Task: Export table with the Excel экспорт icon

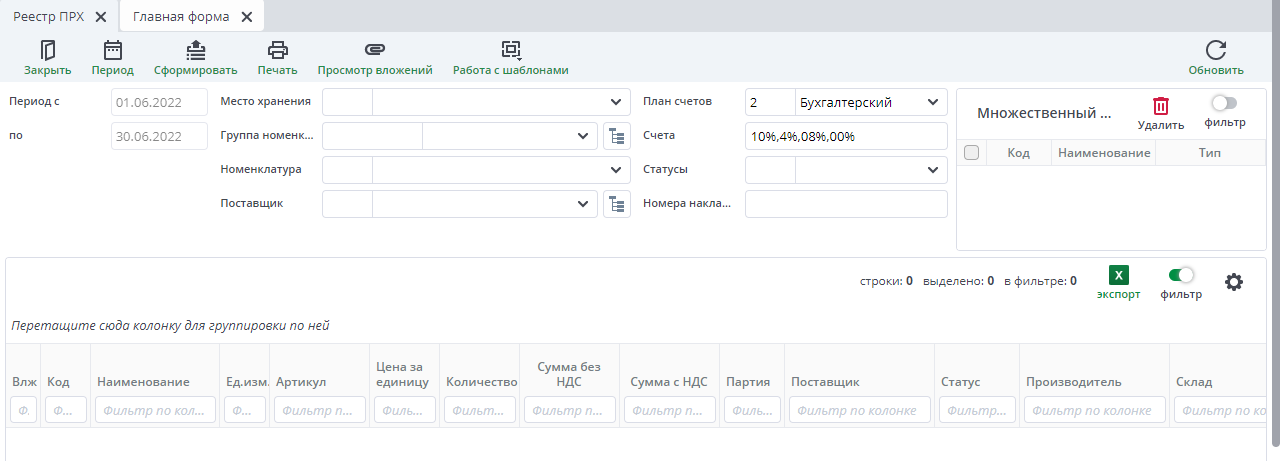Action: 1118,276
